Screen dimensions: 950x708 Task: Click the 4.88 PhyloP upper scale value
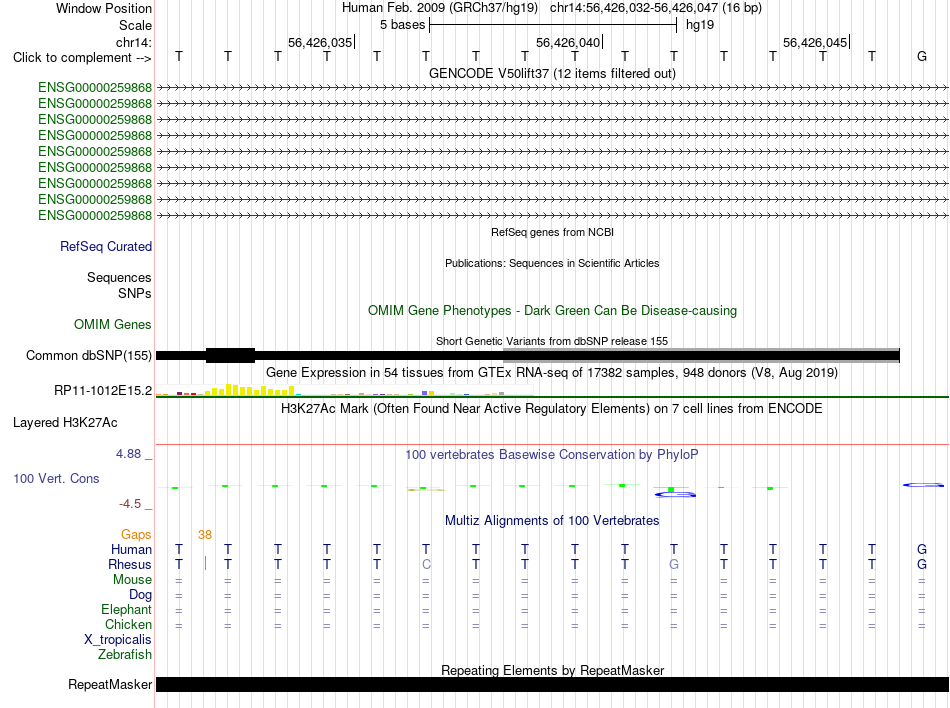point(128,454)
